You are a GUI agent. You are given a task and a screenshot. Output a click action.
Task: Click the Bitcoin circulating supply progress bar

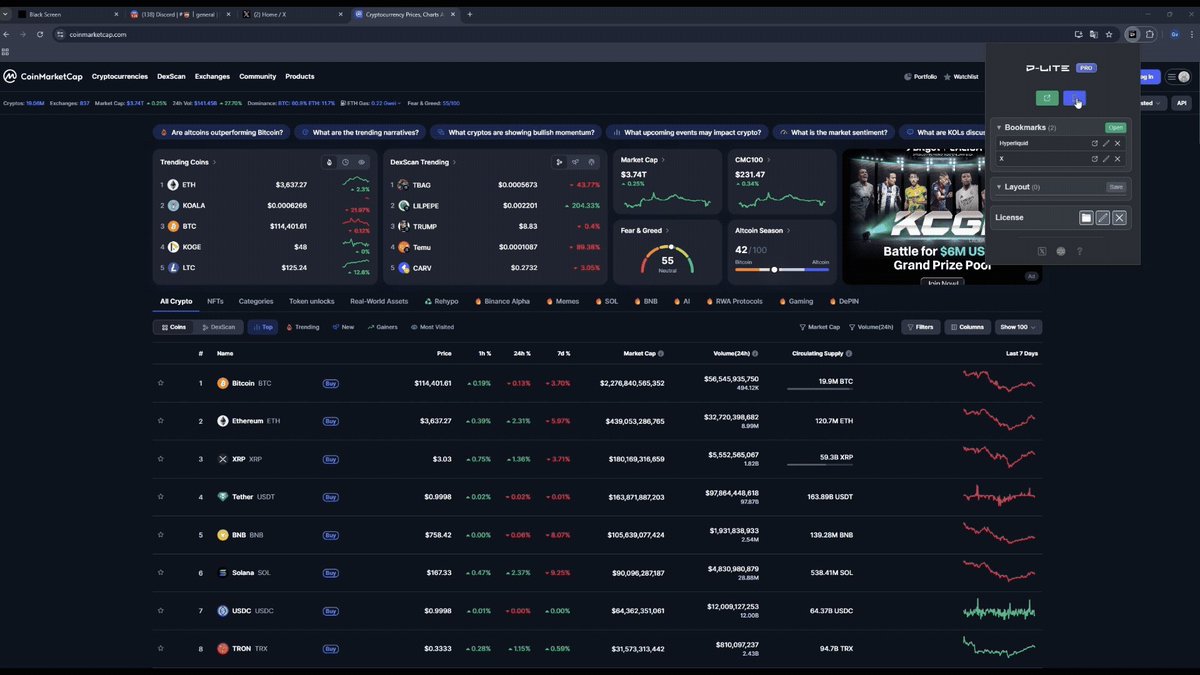click(820, 389)
